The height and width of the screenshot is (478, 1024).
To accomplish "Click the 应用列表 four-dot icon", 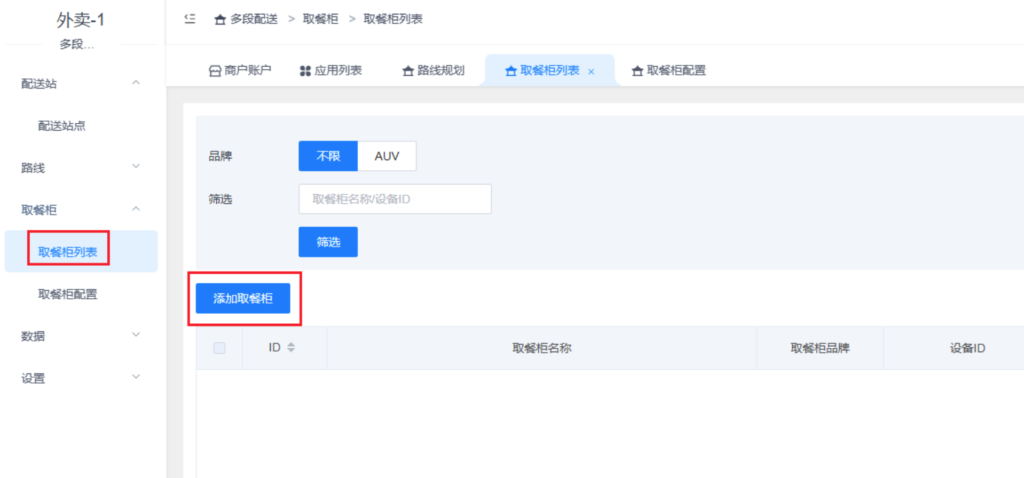I will pyautogui.click(x=305, y=71).
